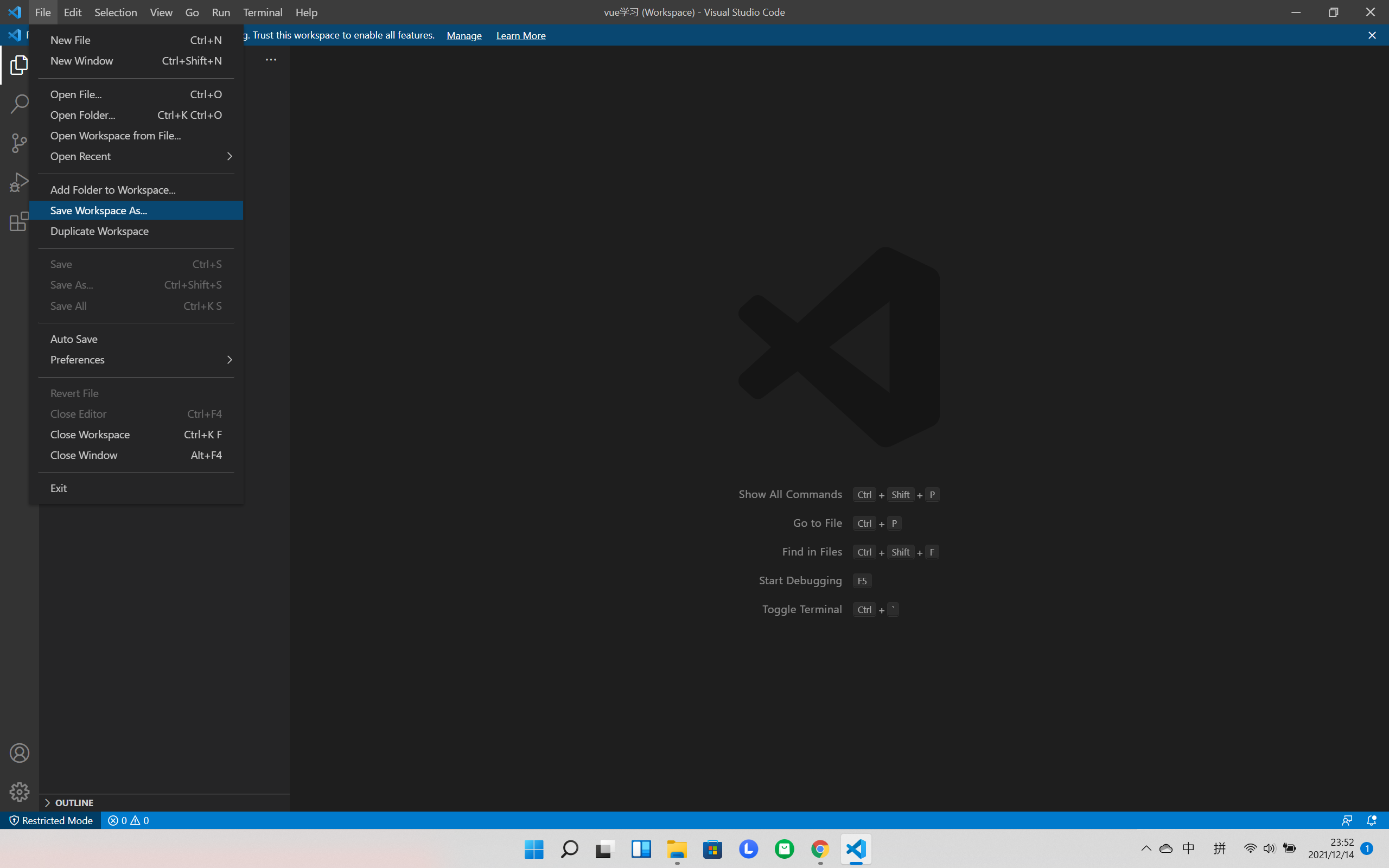
Task: Dismiss the workspace trust banner
Action: click(x=1372, y=36)
